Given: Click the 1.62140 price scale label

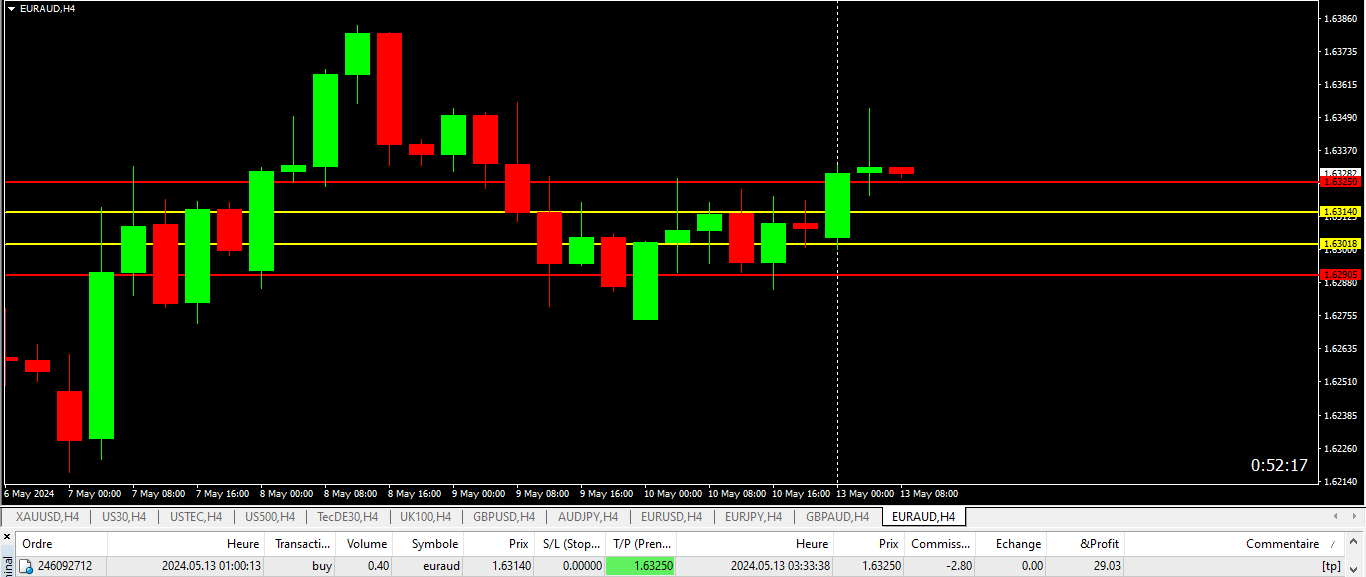Looking at the screenshot, I should [1340, 482].
